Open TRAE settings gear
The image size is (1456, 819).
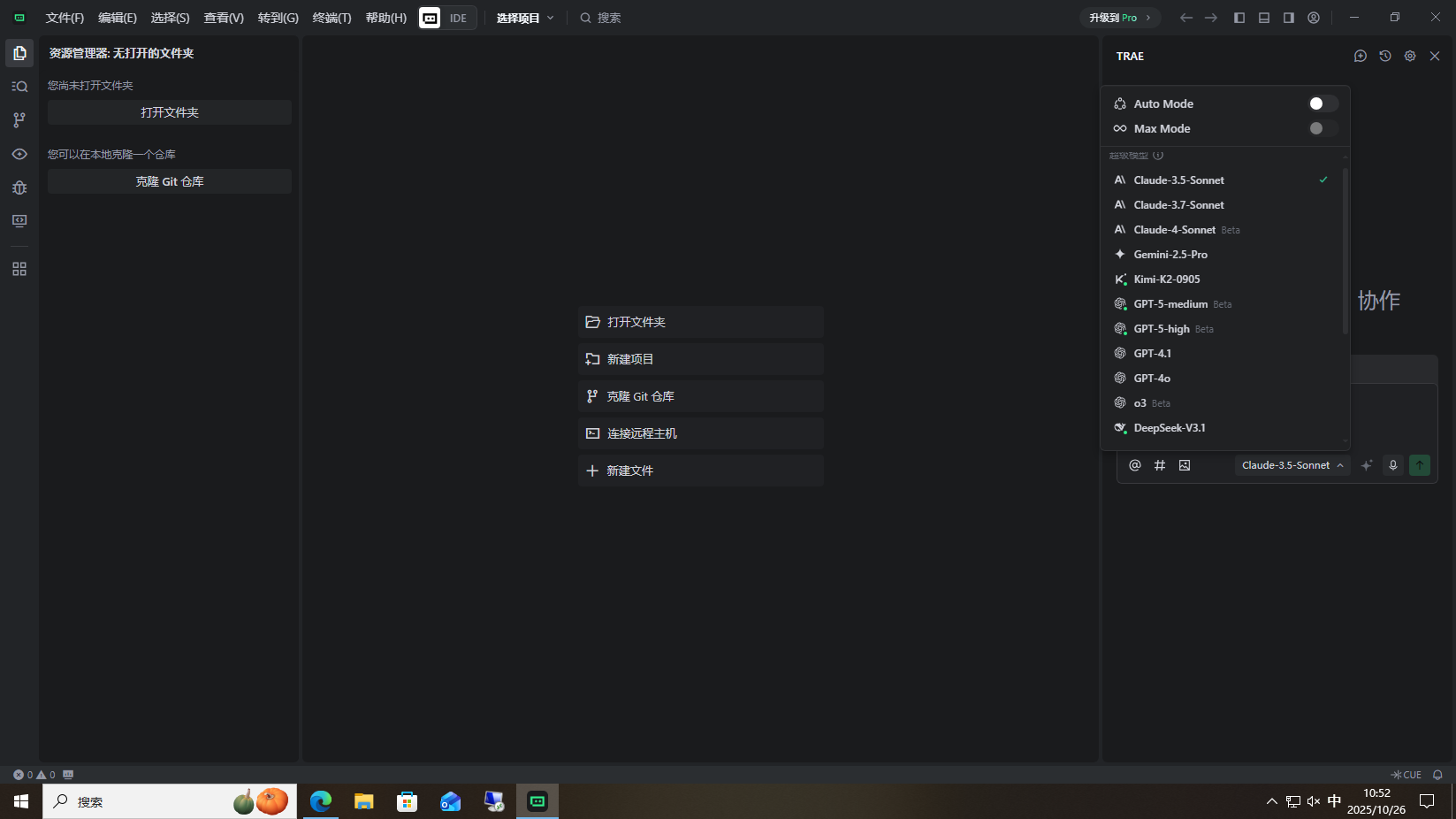point(1409,56)
